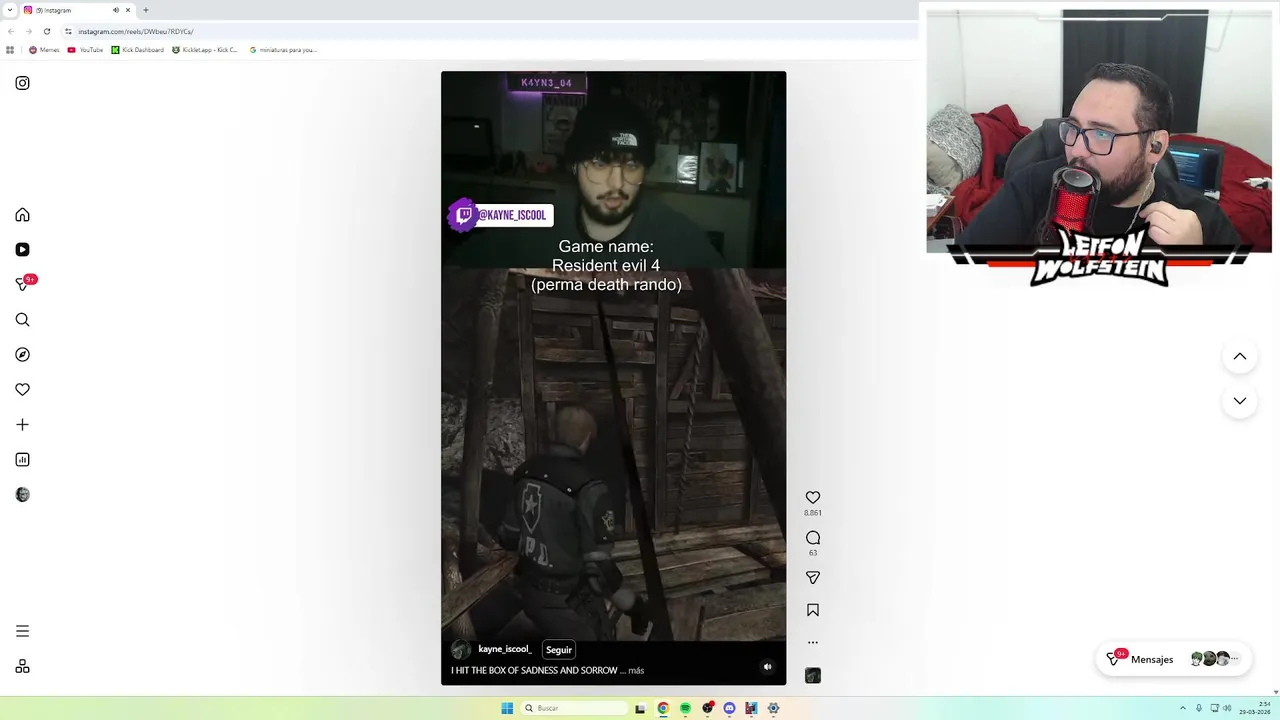Open the Explore compass icon
Screen dimensions: 1280x720
tap(22, 355)
